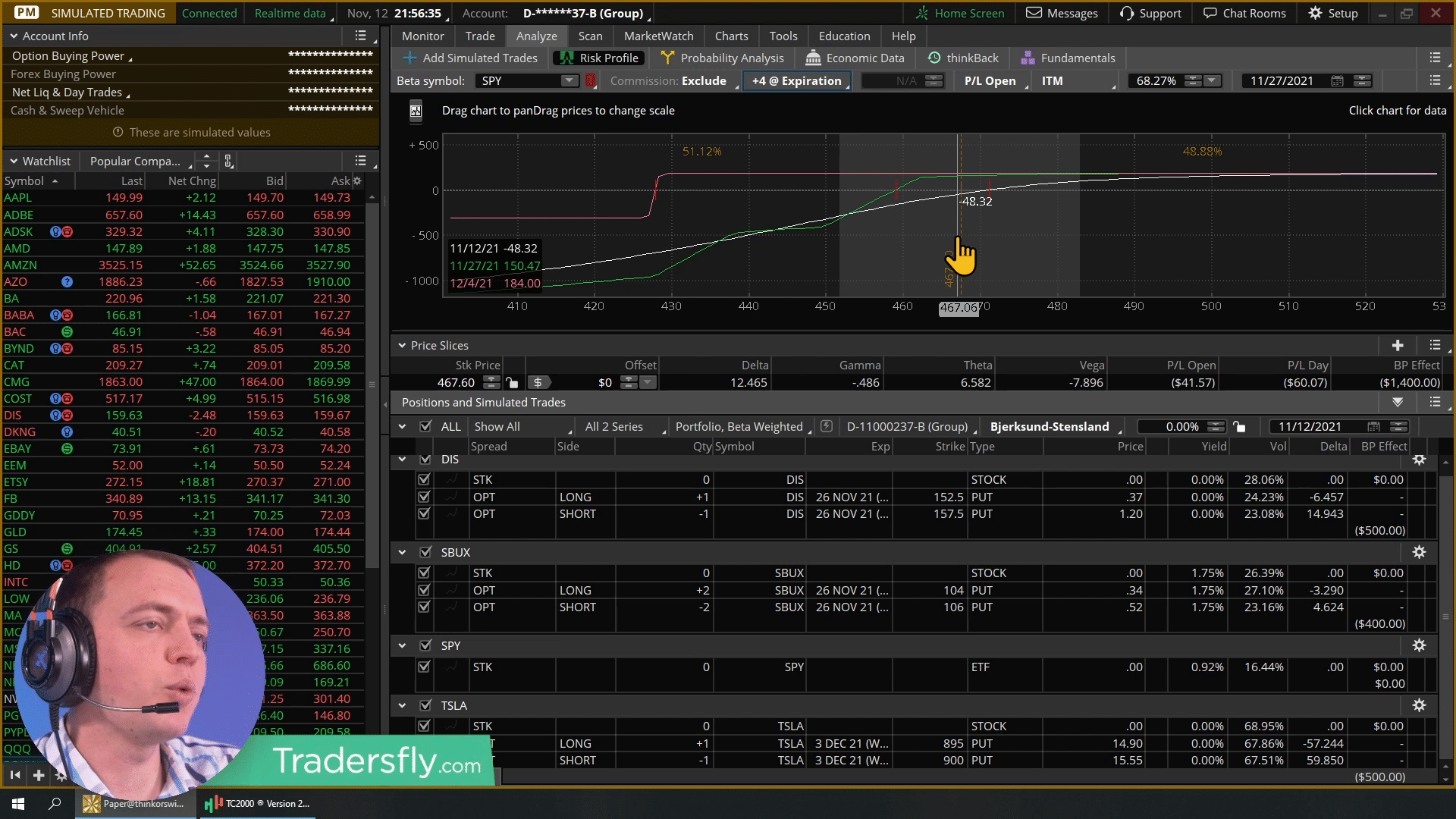Viewport: 1456px width, 819px height.
Task: Open the DIS group settings gear
Action: 1420,460
